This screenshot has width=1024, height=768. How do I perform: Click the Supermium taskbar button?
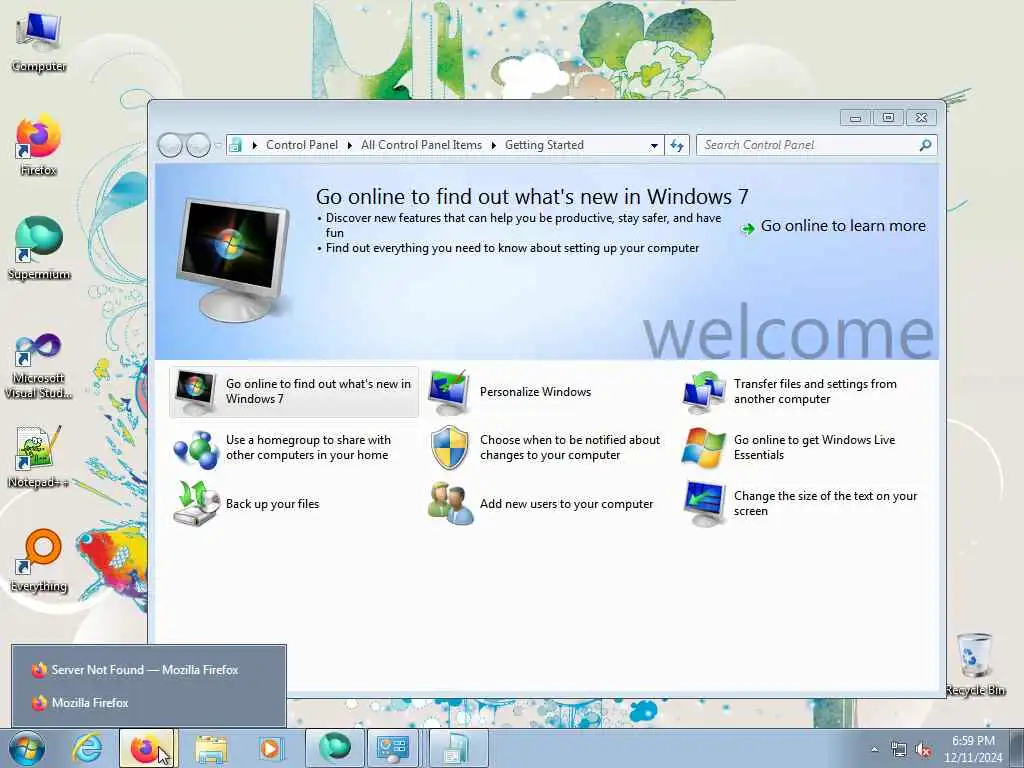(x=334, y=748)
